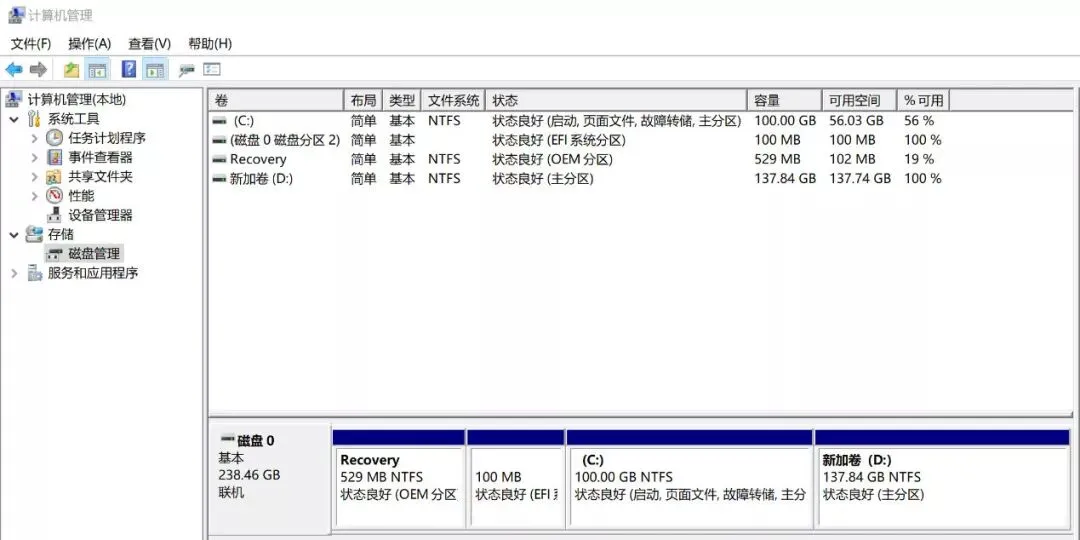Click the Refresh/connect toolbar icon
Image resolution: width=1080 pixels, height=540 pixels.
pos(186,70)
